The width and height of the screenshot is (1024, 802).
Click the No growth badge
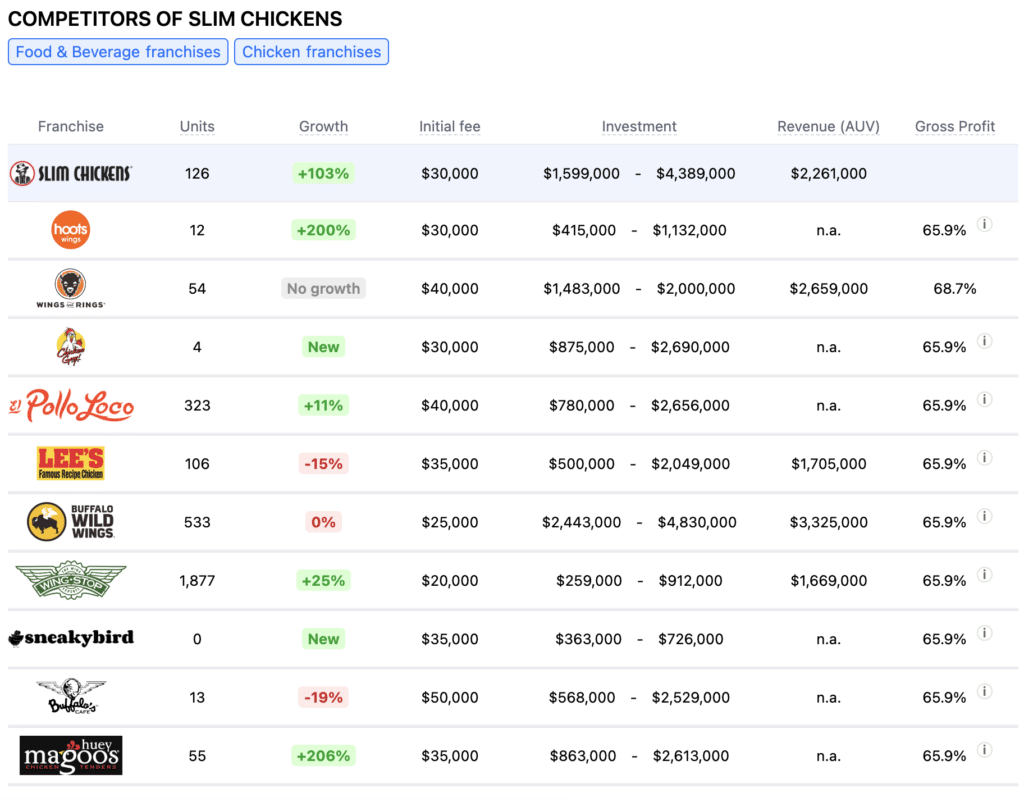[x=323, y=288]
